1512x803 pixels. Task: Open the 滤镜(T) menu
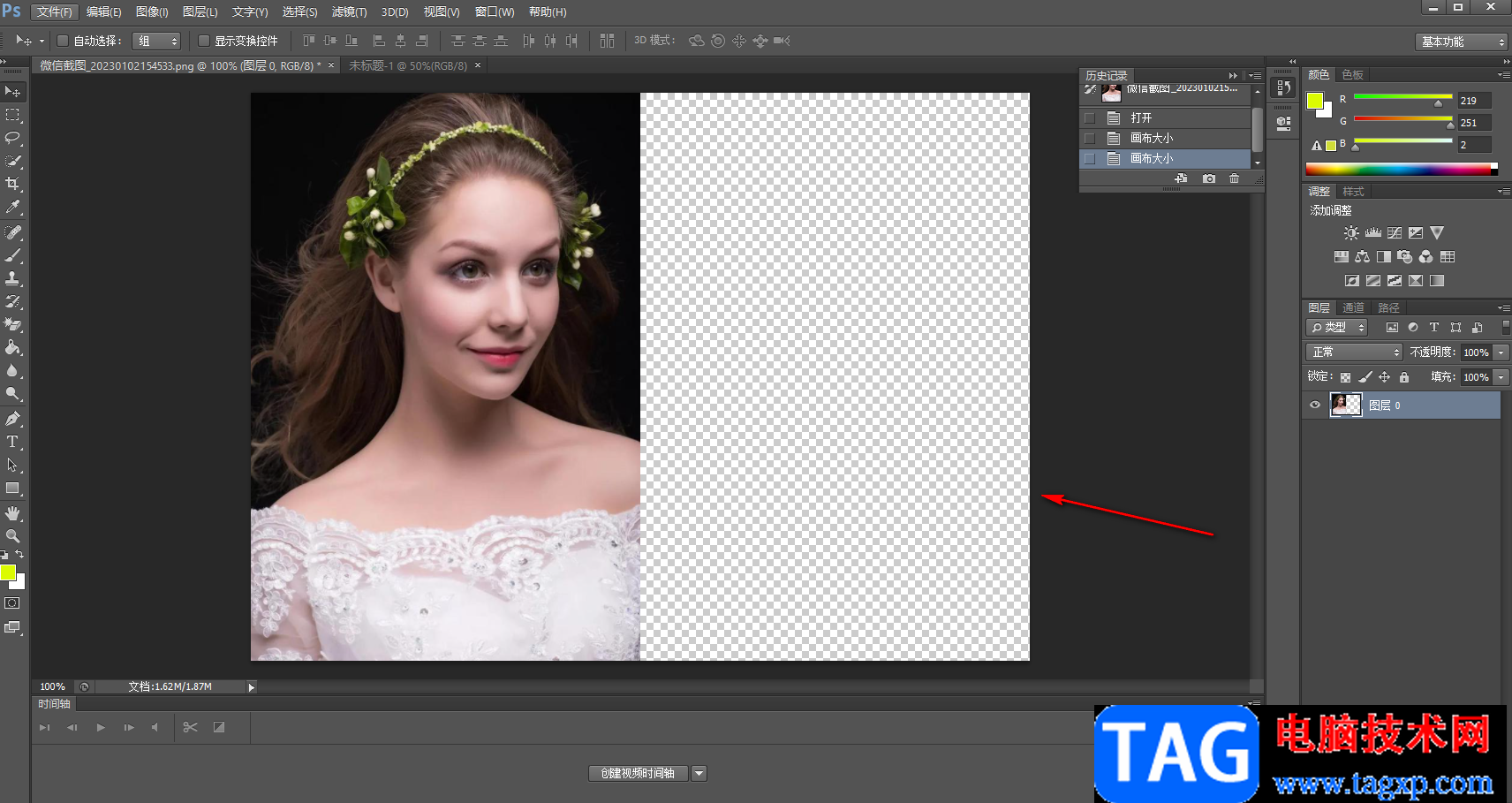pyautogui.click(x=349, y=11)
